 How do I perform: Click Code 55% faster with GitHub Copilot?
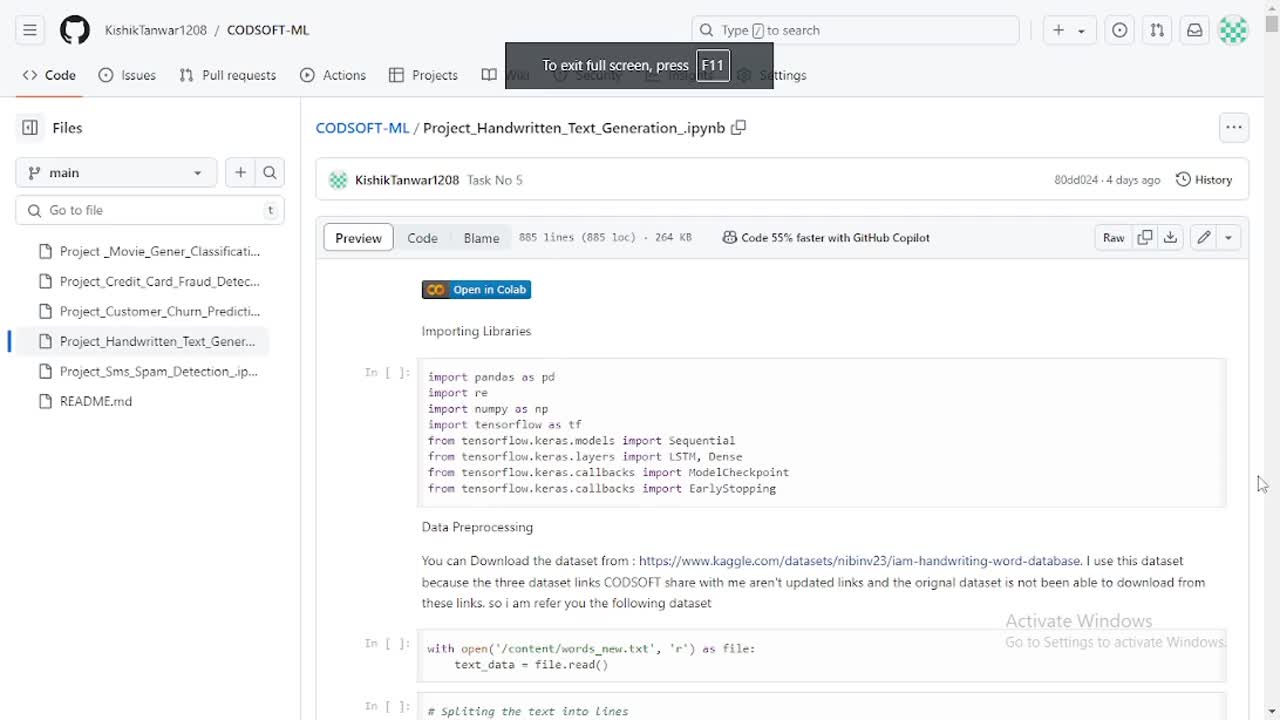(826, 238)
